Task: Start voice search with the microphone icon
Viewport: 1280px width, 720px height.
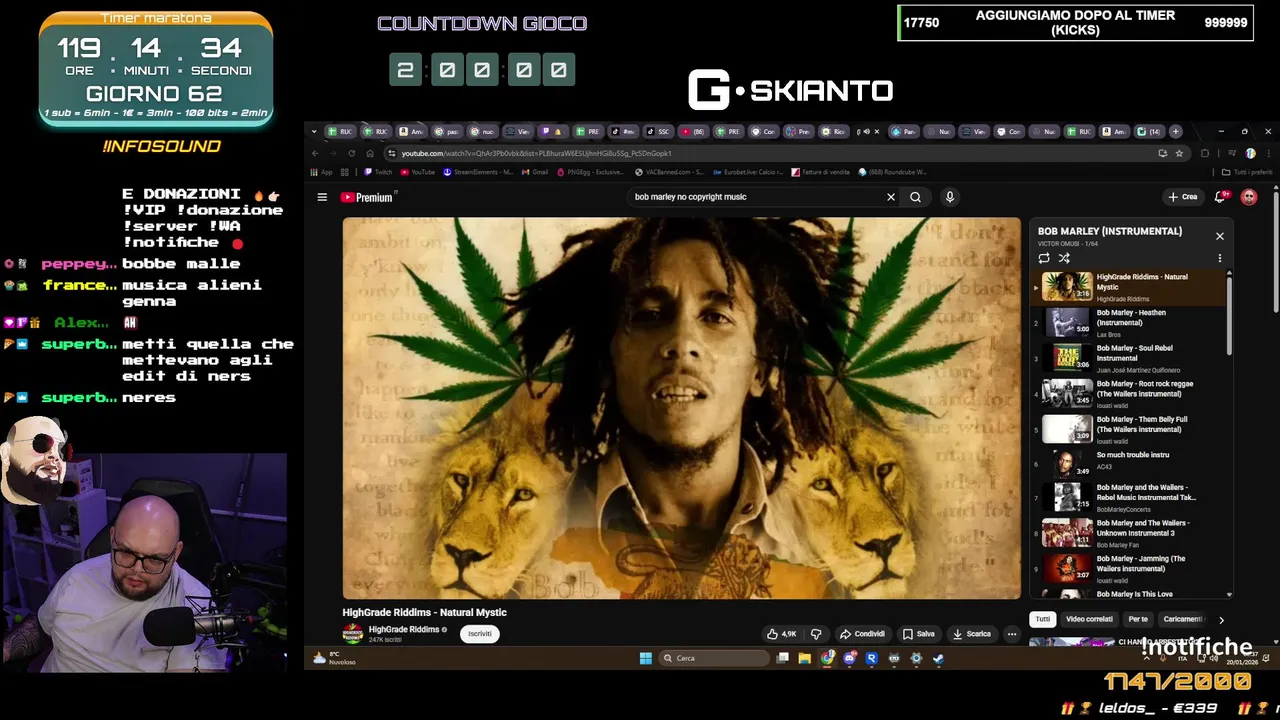Action: pos(950,197)
